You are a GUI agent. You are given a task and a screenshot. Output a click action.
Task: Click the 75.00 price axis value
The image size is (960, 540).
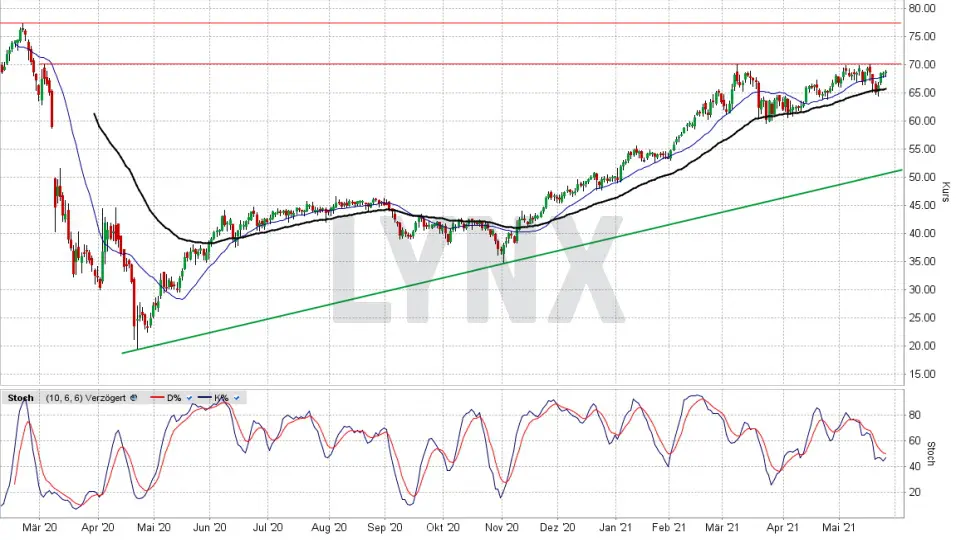tap(922, 36)
